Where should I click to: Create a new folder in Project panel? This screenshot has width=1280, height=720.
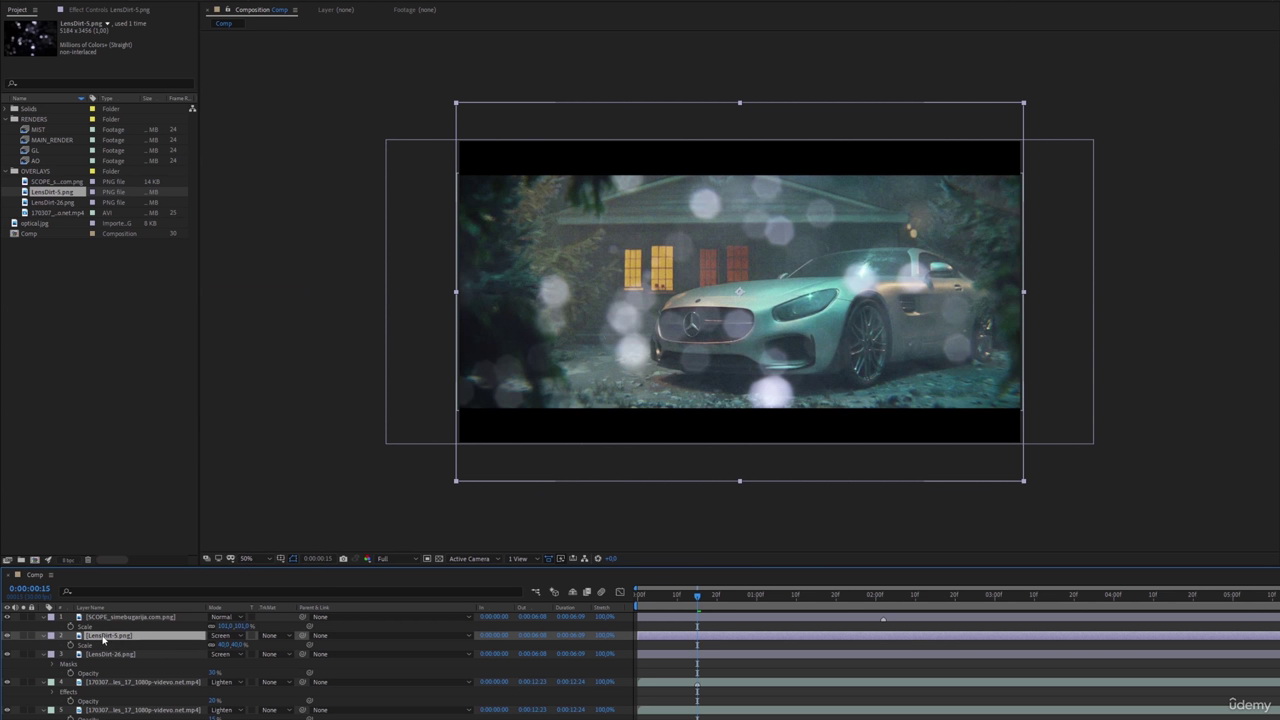20,560
